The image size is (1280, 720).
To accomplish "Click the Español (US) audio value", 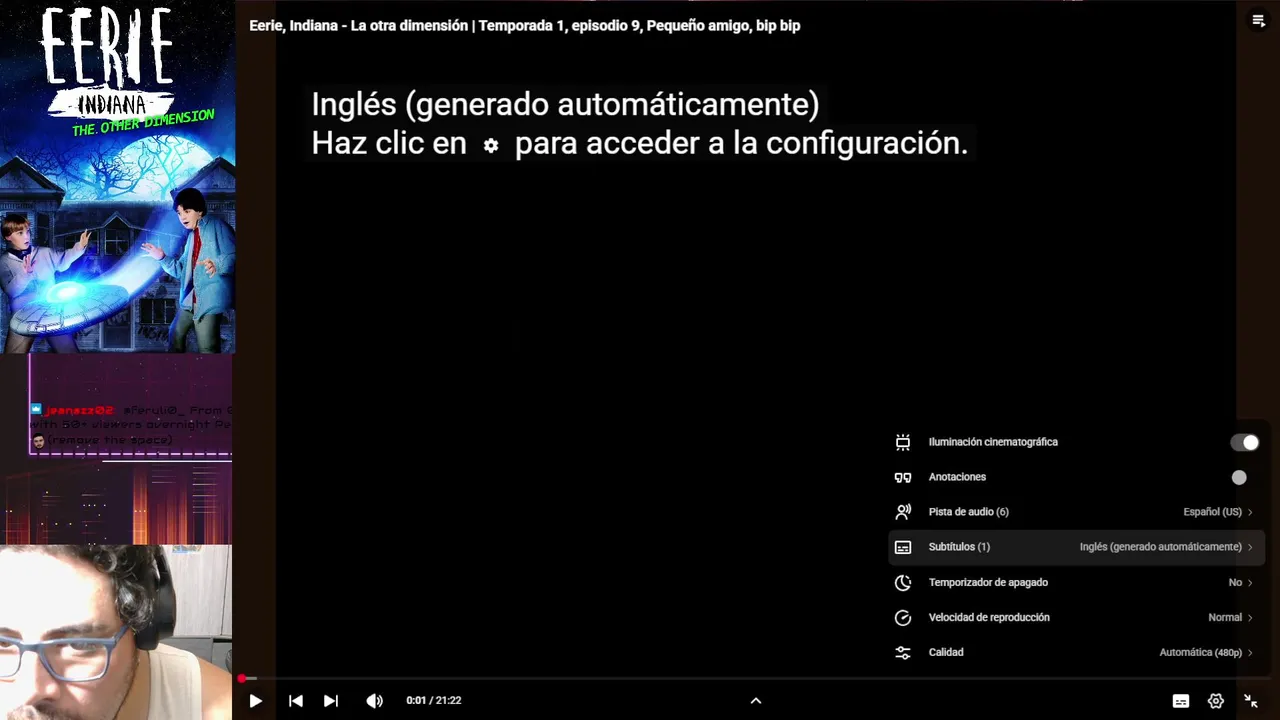I will click(1212, 512).
